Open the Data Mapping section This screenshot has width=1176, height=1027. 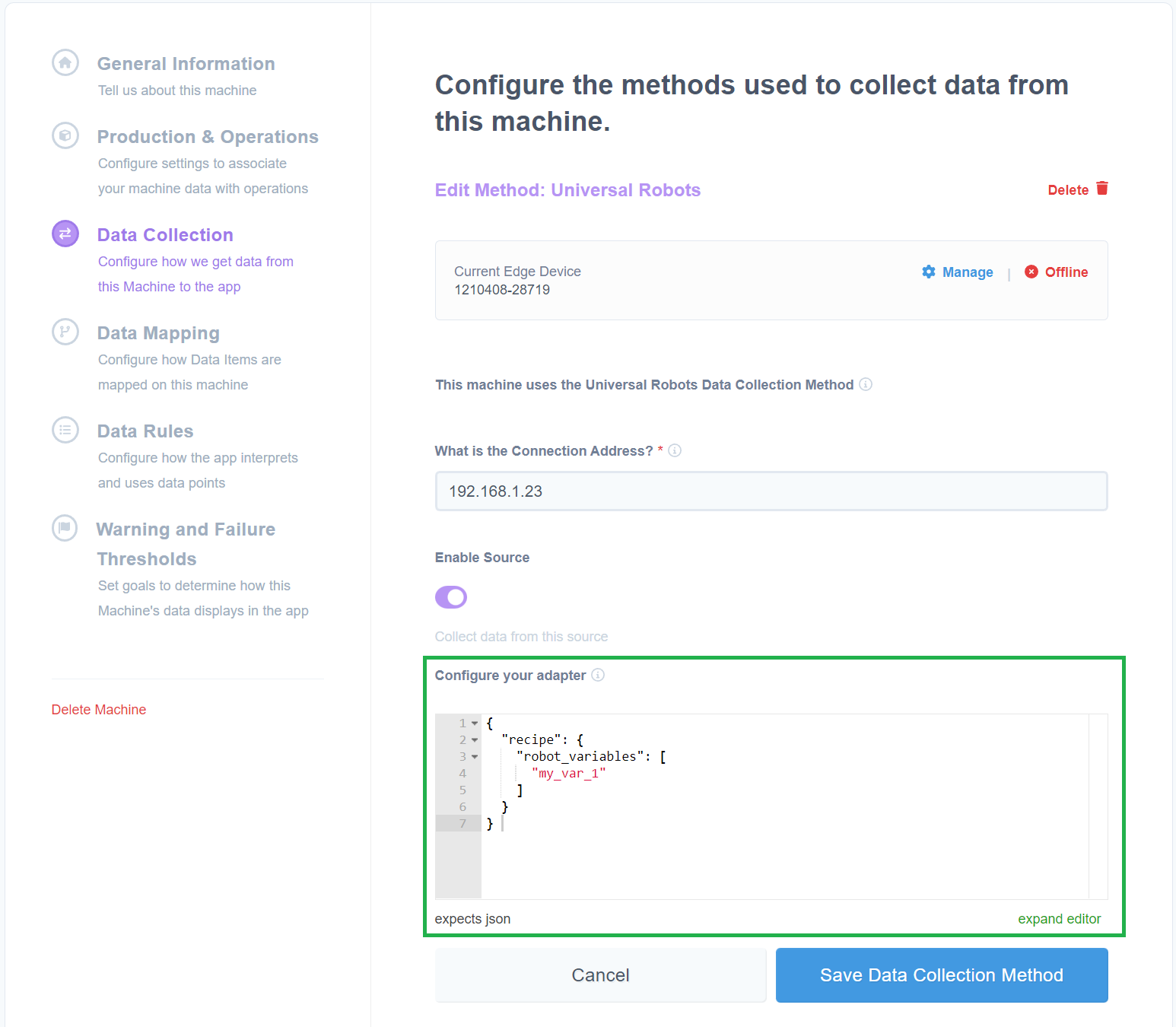tap(158, 333)
